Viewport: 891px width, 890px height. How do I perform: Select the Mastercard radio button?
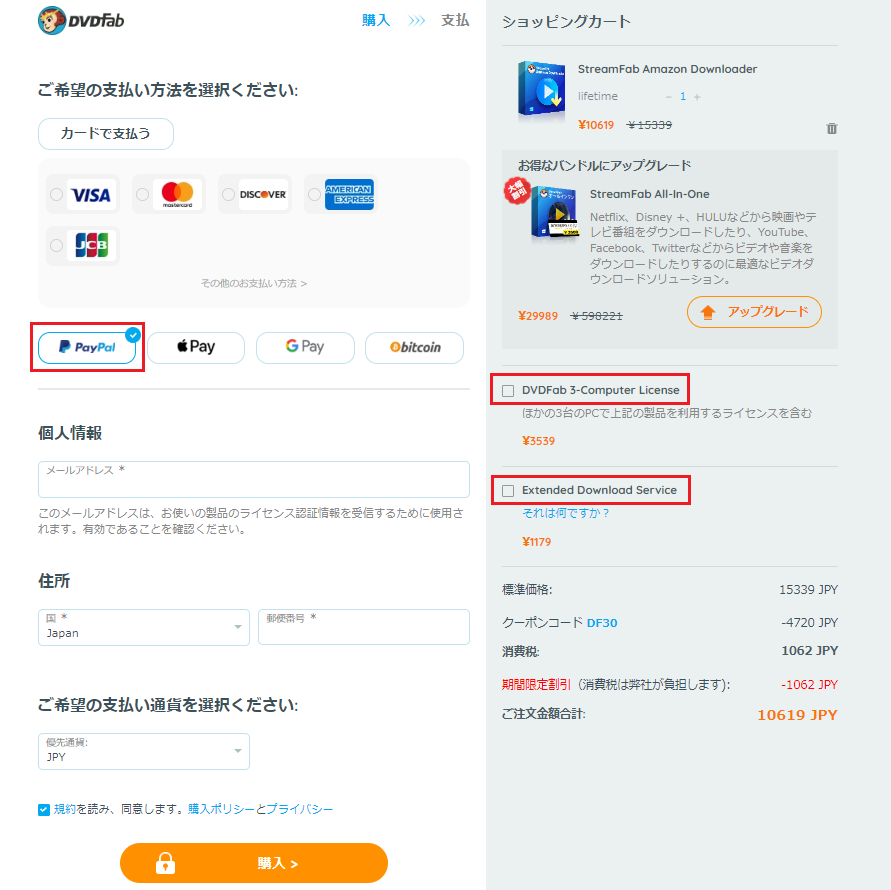tap(143, 194)
